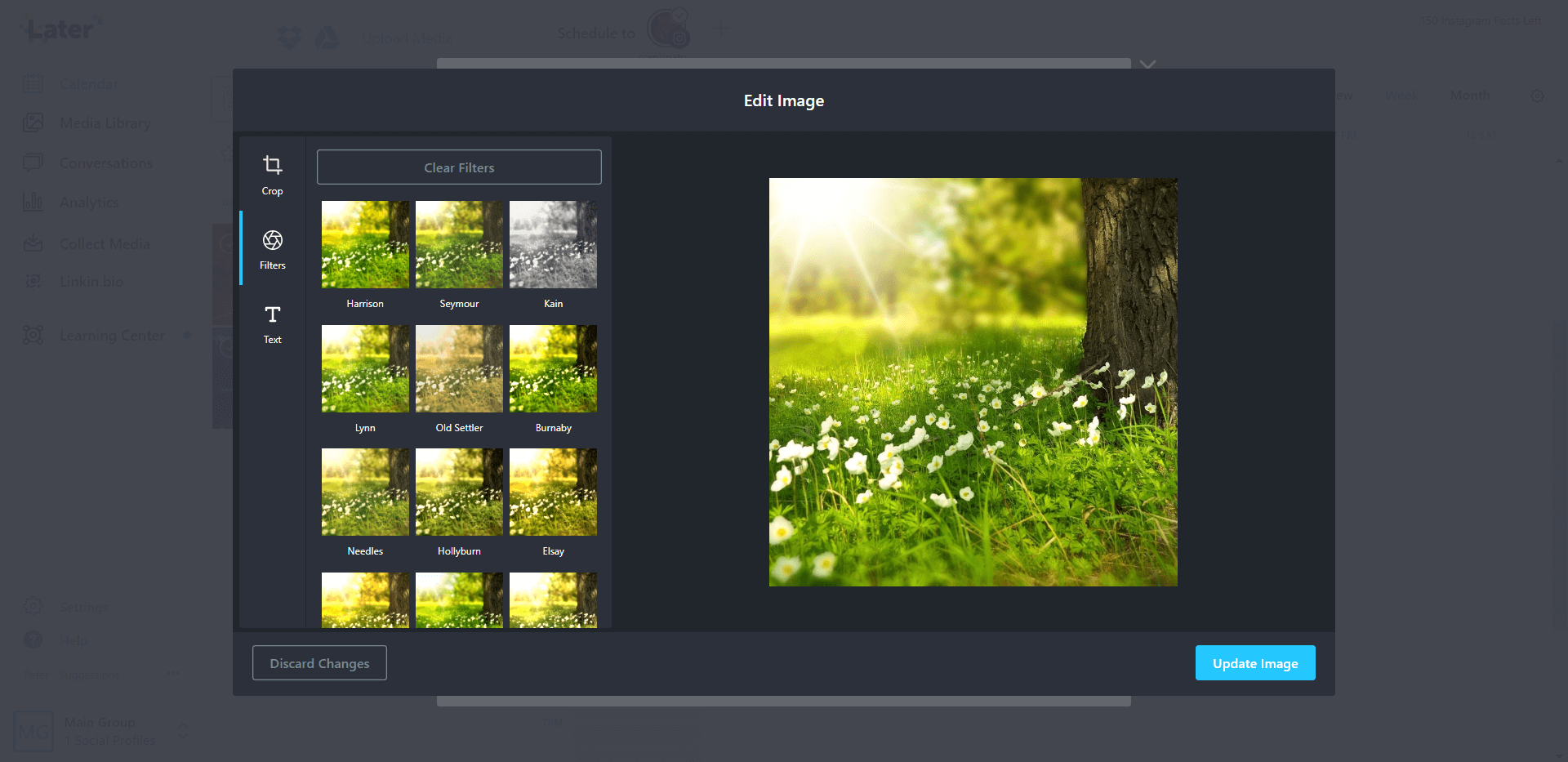Open Settings in background sidebar
The height and width of the screenshot is (762, 1568).
coord(83,608)
